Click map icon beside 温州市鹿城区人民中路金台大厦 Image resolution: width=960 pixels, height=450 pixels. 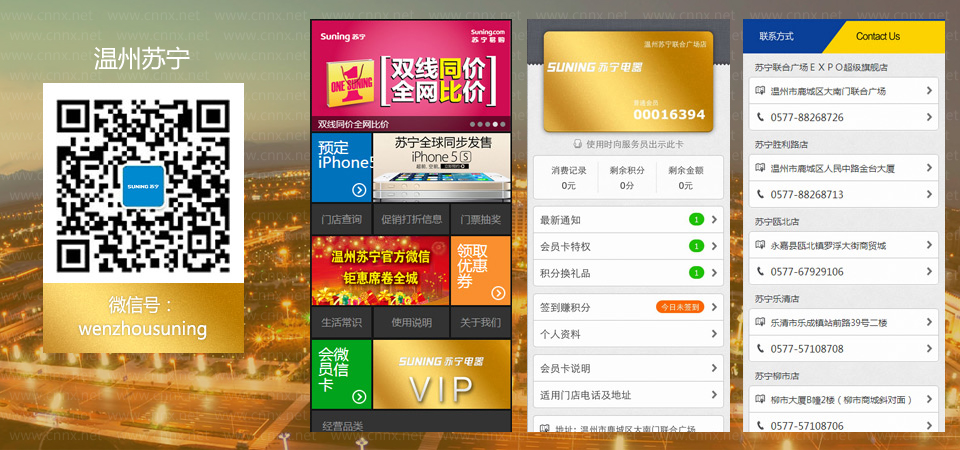[760, 168]
